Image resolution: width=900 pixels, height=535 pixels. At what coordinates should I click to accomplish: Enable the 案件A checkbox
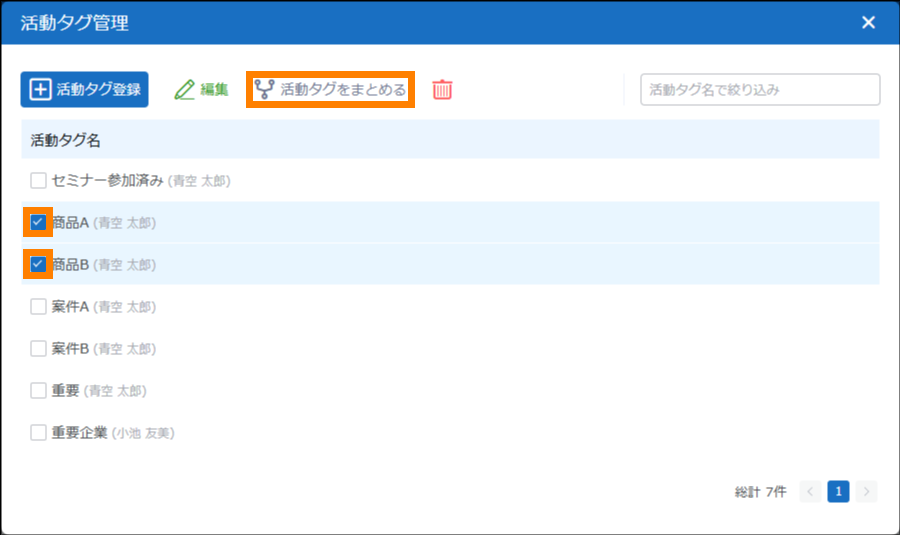(x=38, y=306)
